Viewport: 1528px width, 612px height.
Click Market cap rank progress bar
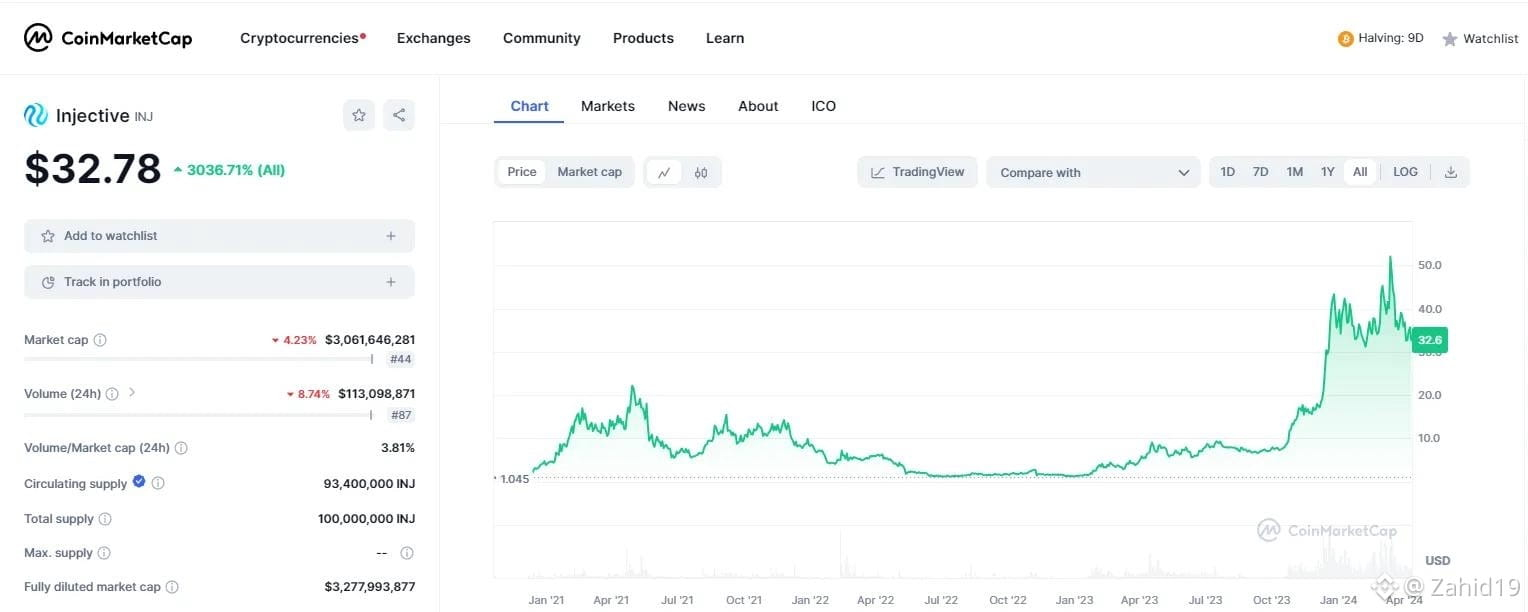pyautogui.click(x=200, y=359)
